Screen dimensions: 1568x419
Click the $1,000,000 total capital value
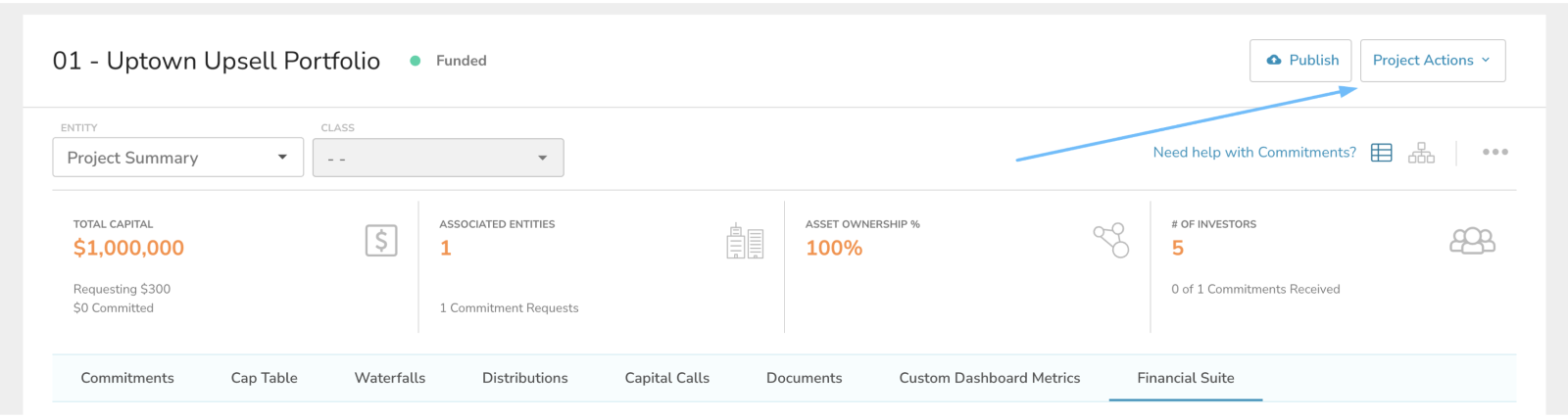coord(128,249)
